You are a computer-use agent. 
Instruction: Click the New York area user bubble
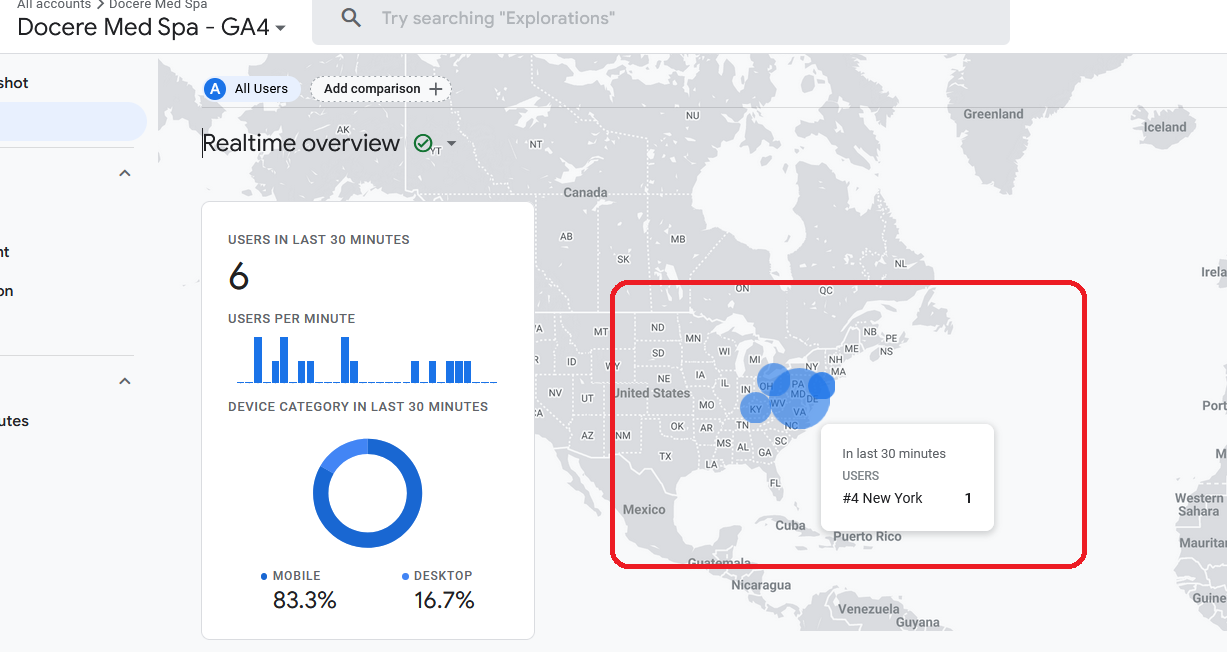tap(822, 386)
